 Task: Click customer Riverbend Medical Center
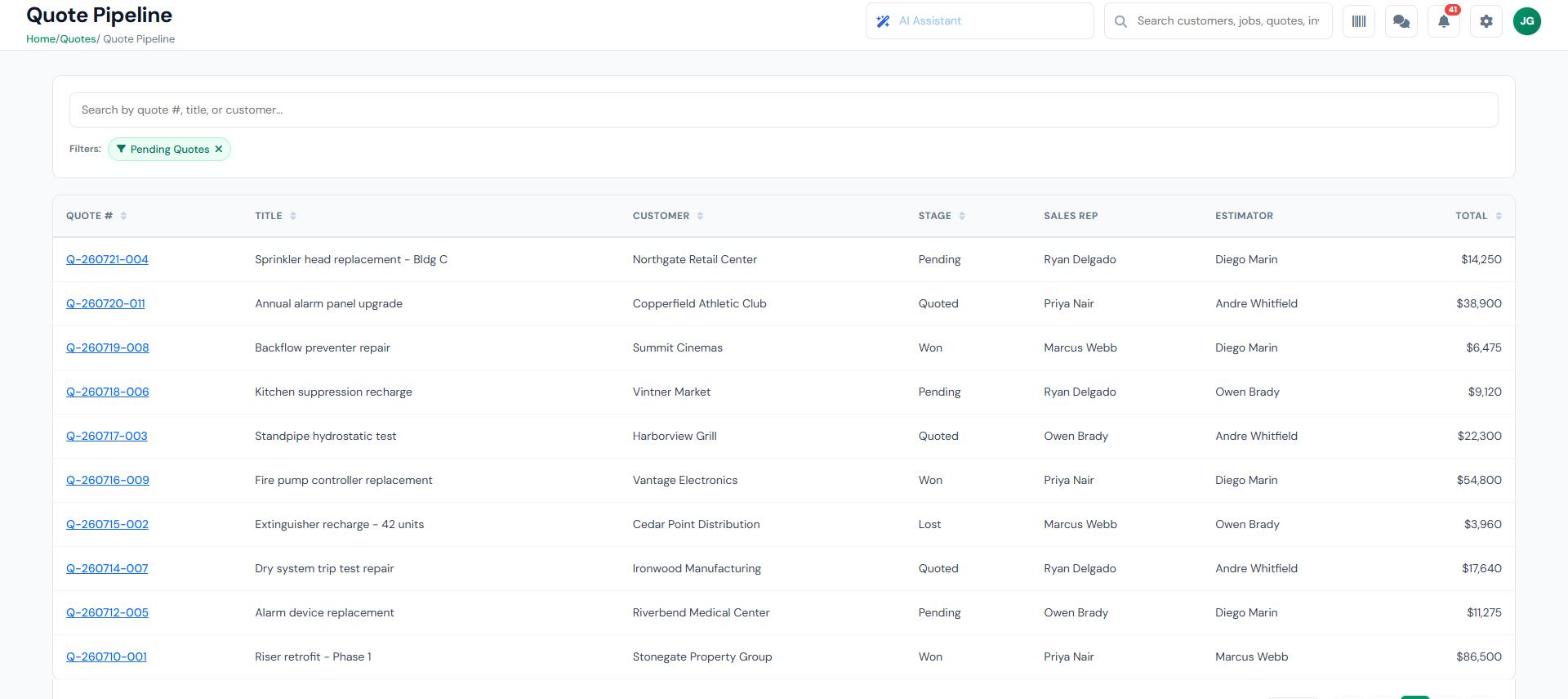[x=701, y=613]
